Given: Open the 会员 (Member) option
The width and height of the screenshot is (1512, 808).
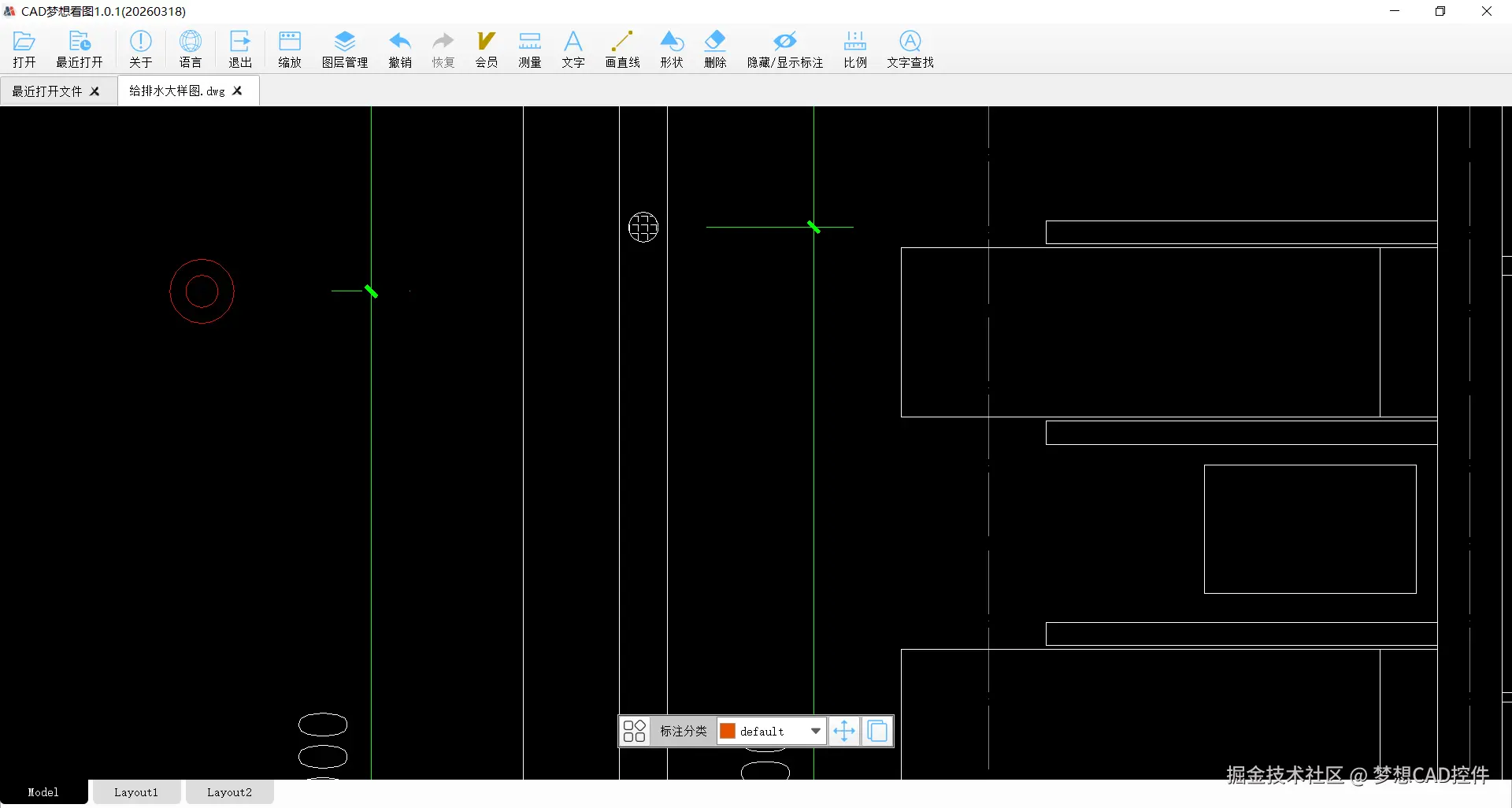Looking at the screenshot, I should 487,50.
